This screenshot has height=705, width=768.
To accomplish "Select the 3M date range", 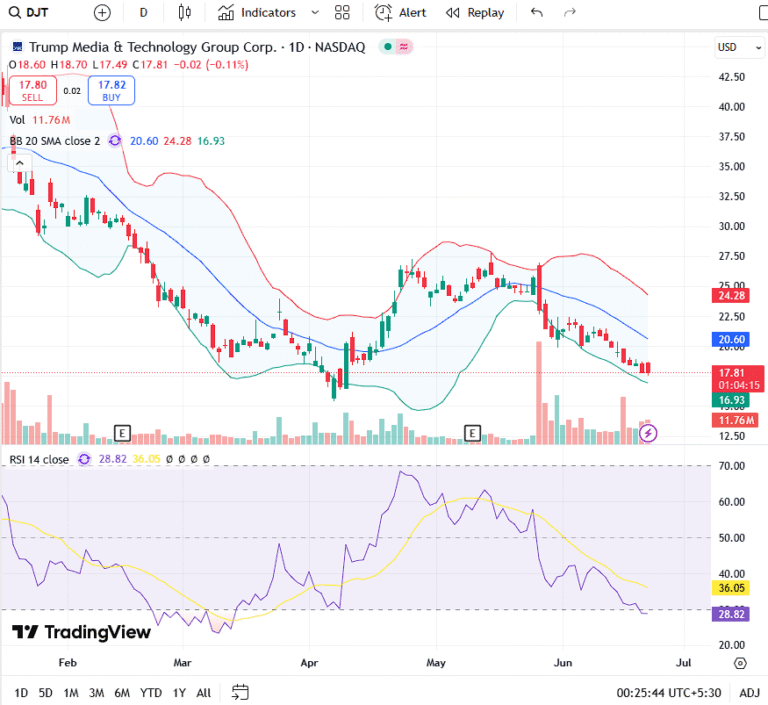I will coord(96,693).
